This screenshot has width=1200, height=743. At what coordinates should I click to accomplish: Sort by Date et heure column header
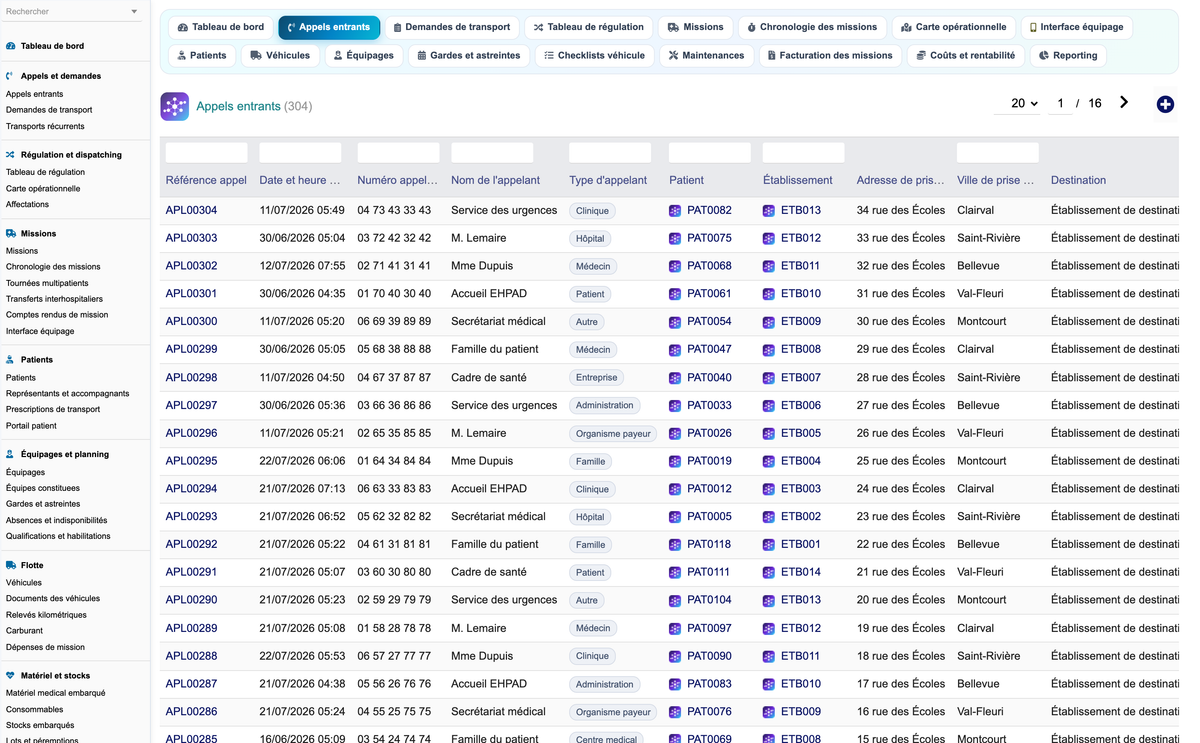tap(299, 180)
